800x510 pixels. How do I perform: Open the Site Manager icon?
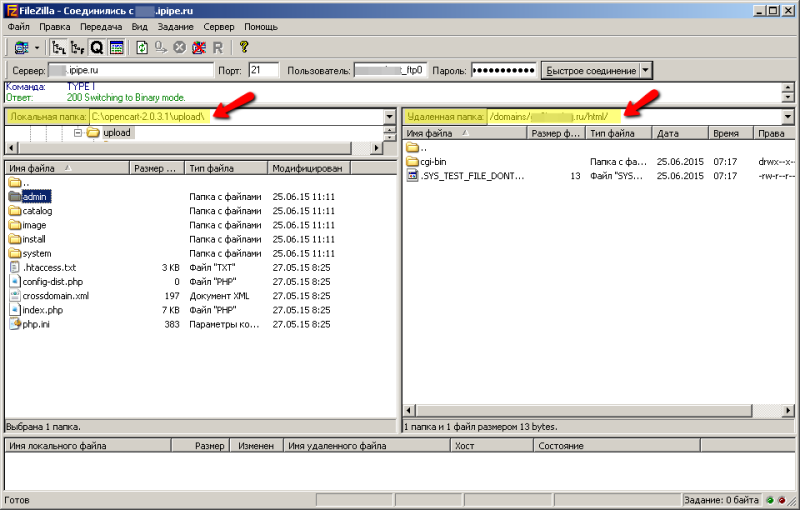(x=20, y=47)
